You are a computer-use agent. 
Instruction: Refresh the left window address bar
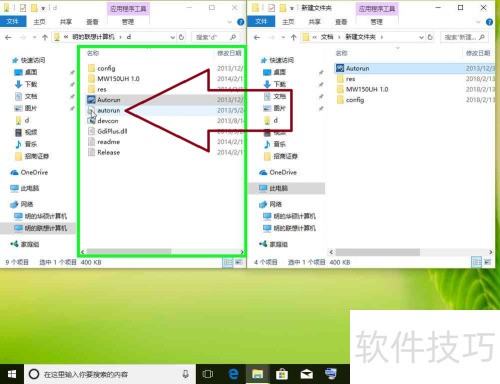pyautogui.click(x=181, y=37)
